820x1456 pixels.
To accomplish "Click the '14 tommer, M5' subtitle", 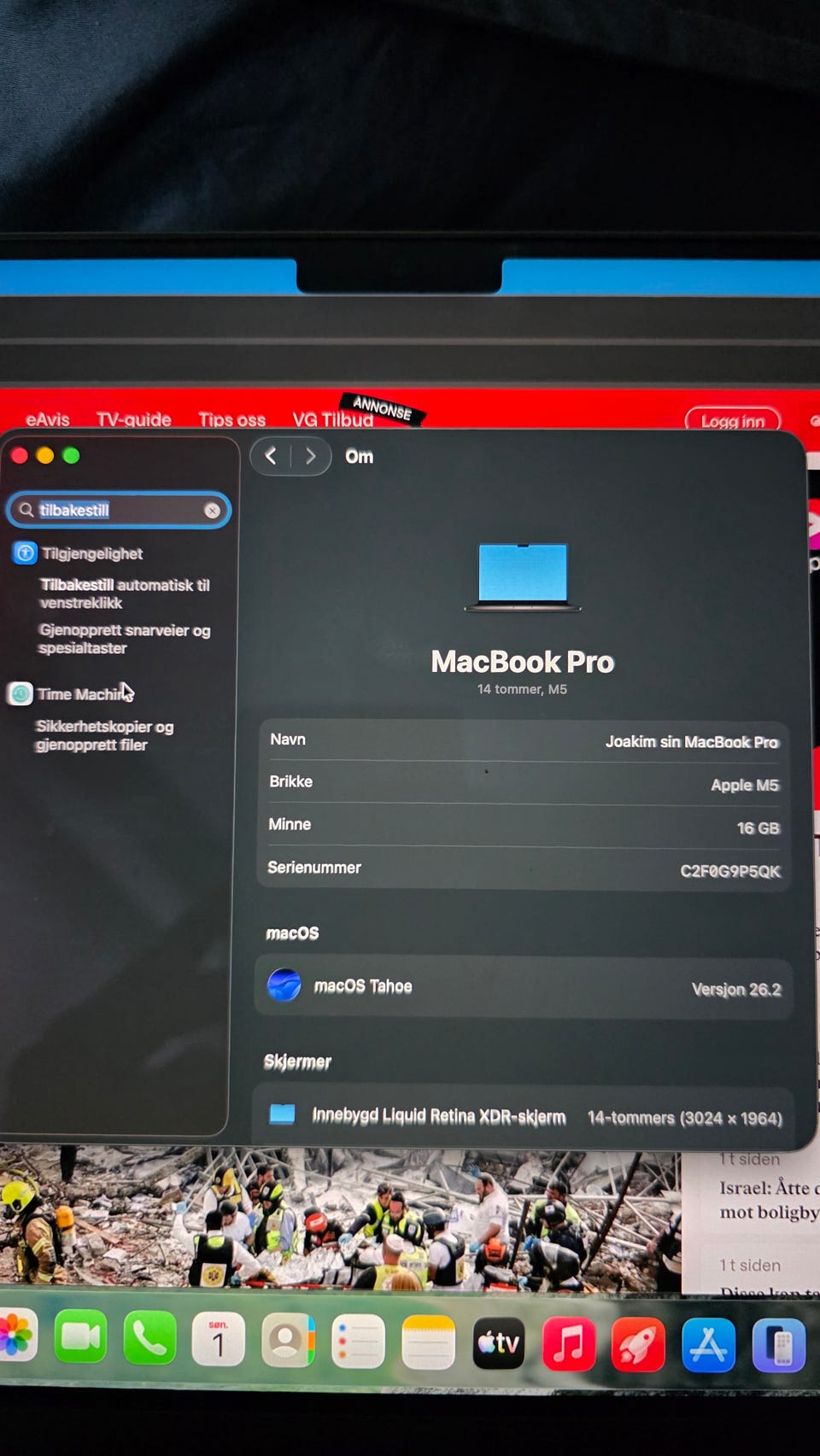I will point(522,689).
